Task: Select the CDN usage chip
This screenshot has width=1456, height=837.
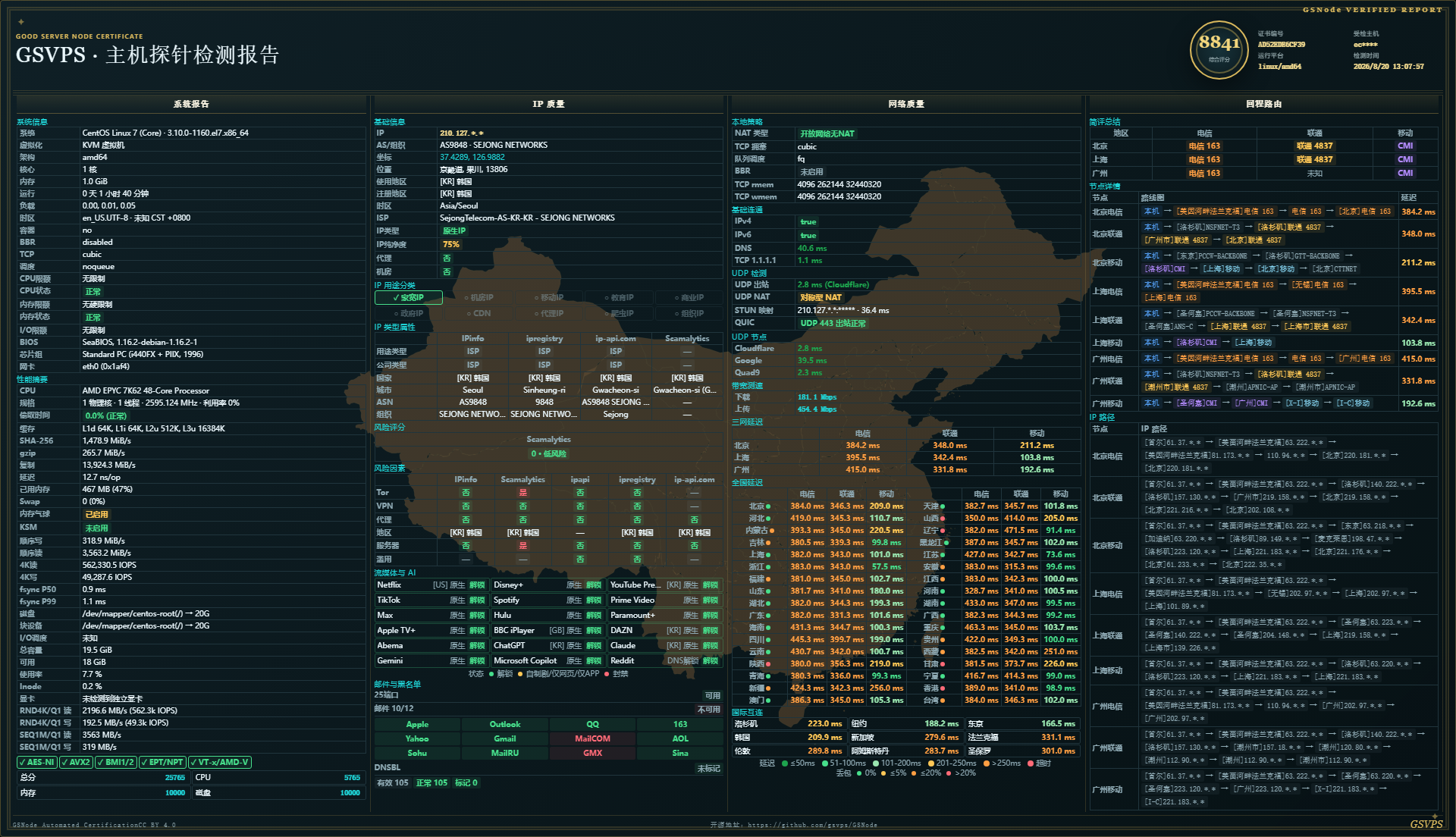Action: pos(479,313)
